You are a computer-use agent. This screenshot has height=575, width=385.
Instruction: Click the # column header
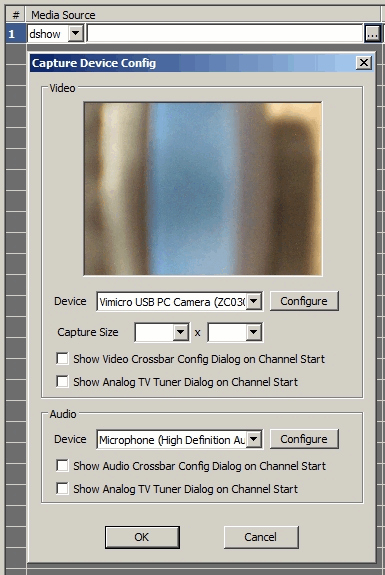[x=16, y=15]
